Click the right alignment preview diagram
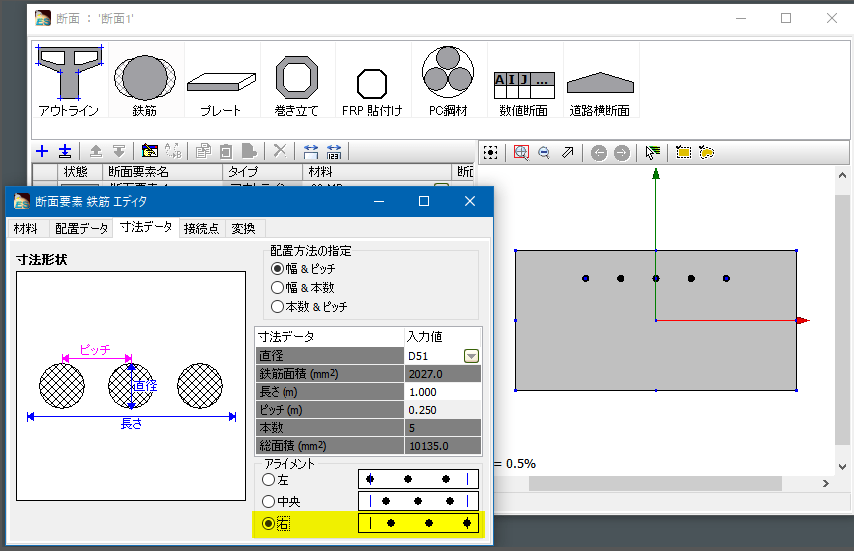This screenshot has width=854, height=551. (x=418, y=523)
